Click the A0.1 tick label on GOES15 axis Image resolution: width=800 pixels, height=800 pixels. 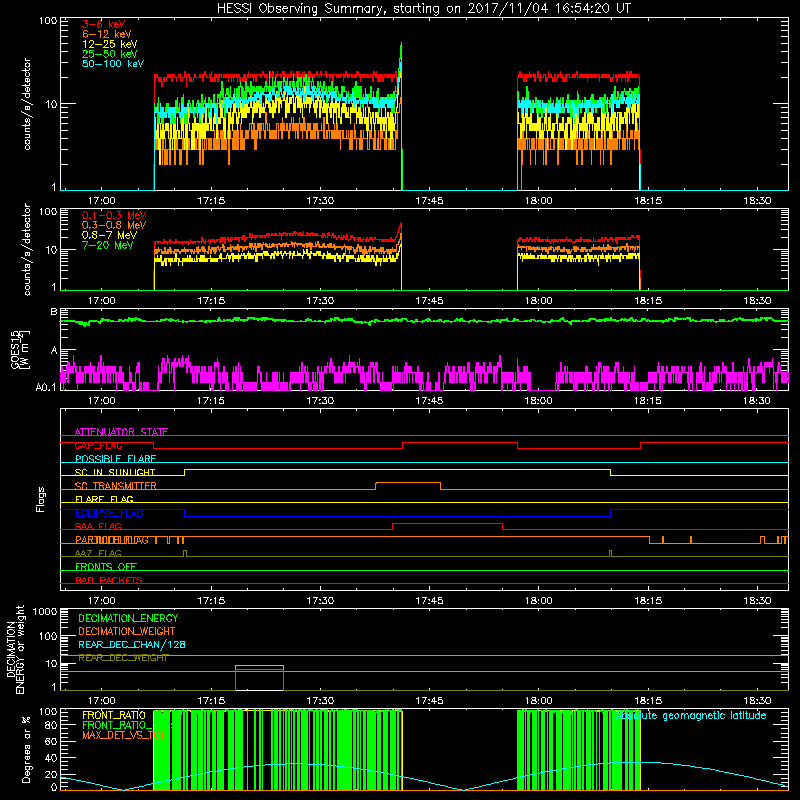click(46, 388)
